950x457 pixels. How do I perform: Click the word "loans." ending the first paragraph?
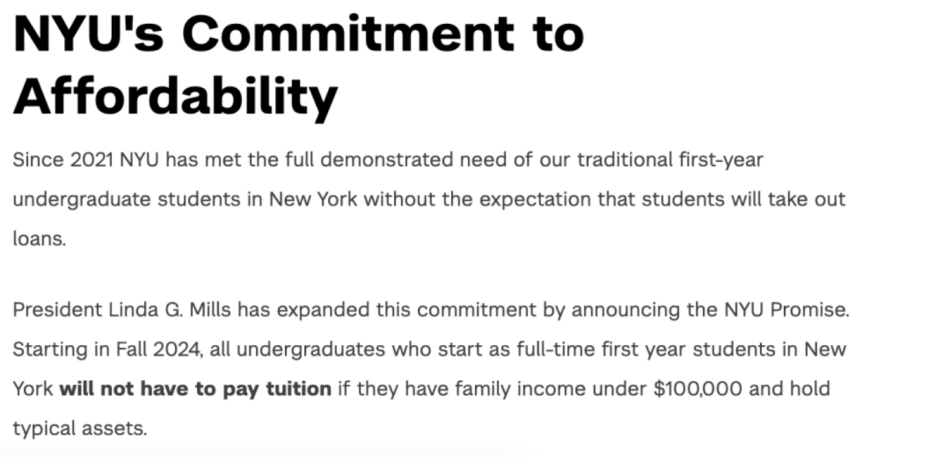point(38,239)
